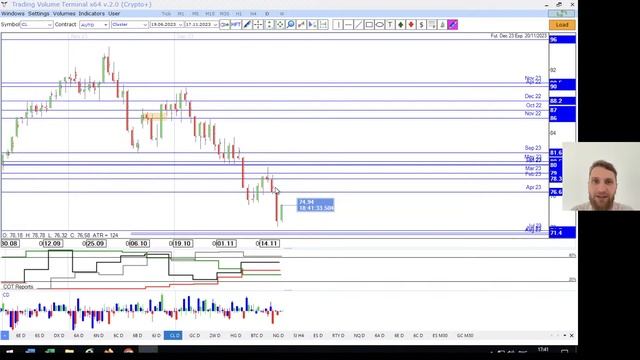Place a red down arrow marker
The image size is (640, 360).
pos(411,25)
